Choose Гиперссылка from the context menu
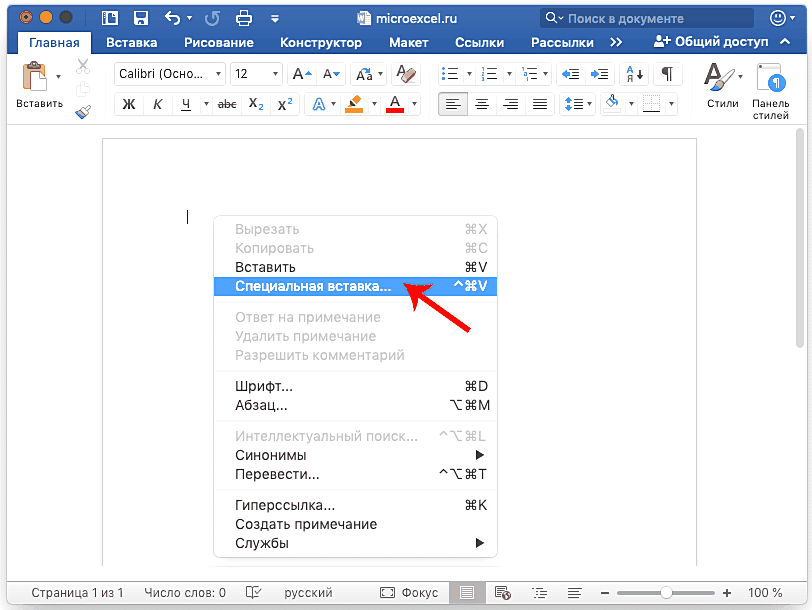Viewport: 812px width, 610px height. (285, 505)
